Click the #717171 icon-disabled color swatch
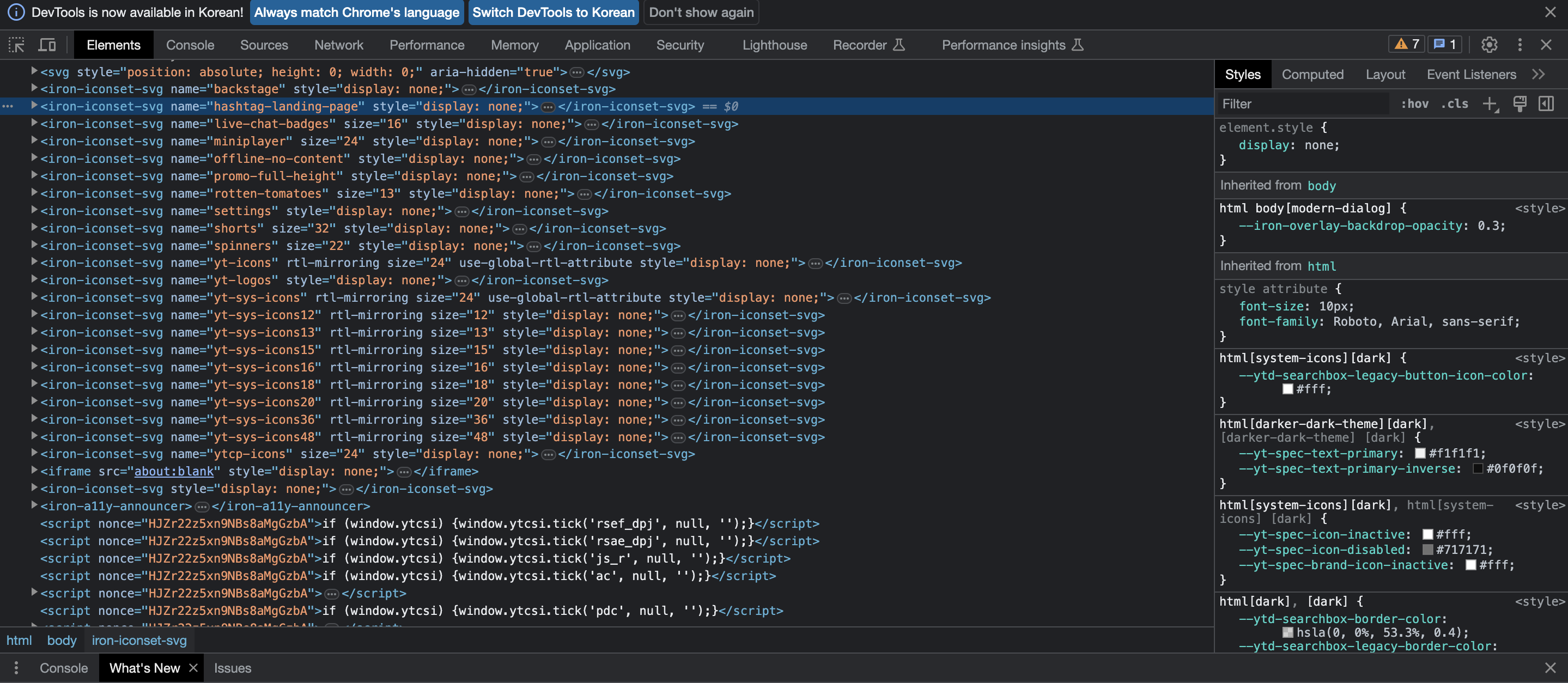The image size is (1568, 683). (1427, 550)
